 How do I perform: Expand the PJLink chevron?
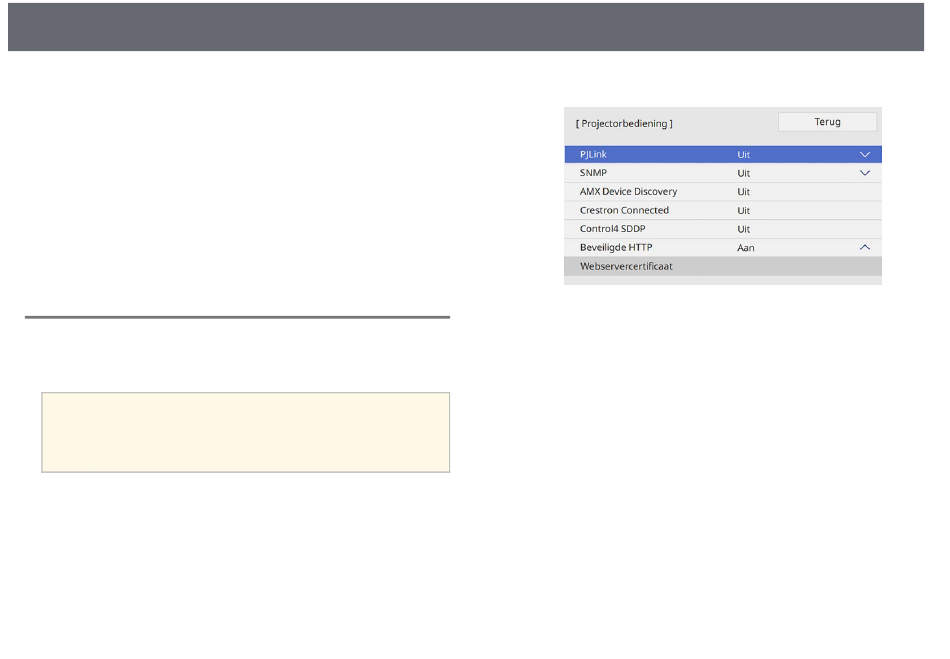coord(865,154)
